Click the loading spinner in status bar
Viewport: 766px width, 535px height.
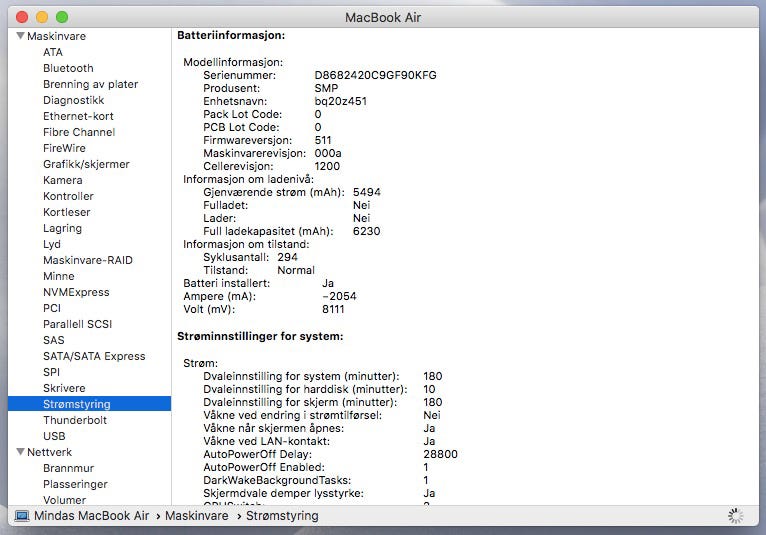click(735, 516)
